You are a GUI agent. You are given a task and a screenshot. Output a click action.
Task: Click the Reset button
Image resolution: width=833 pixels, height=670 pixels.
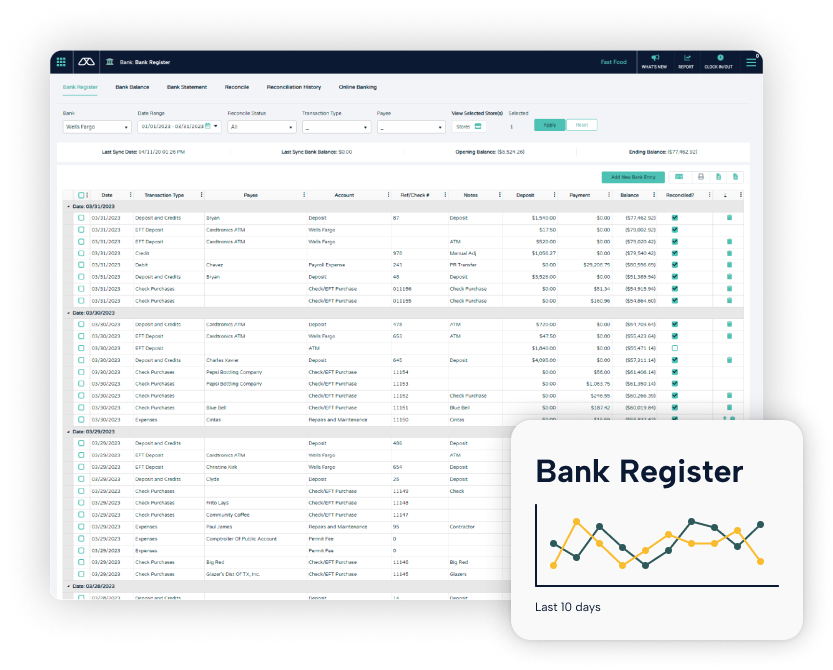coord(582,125)
